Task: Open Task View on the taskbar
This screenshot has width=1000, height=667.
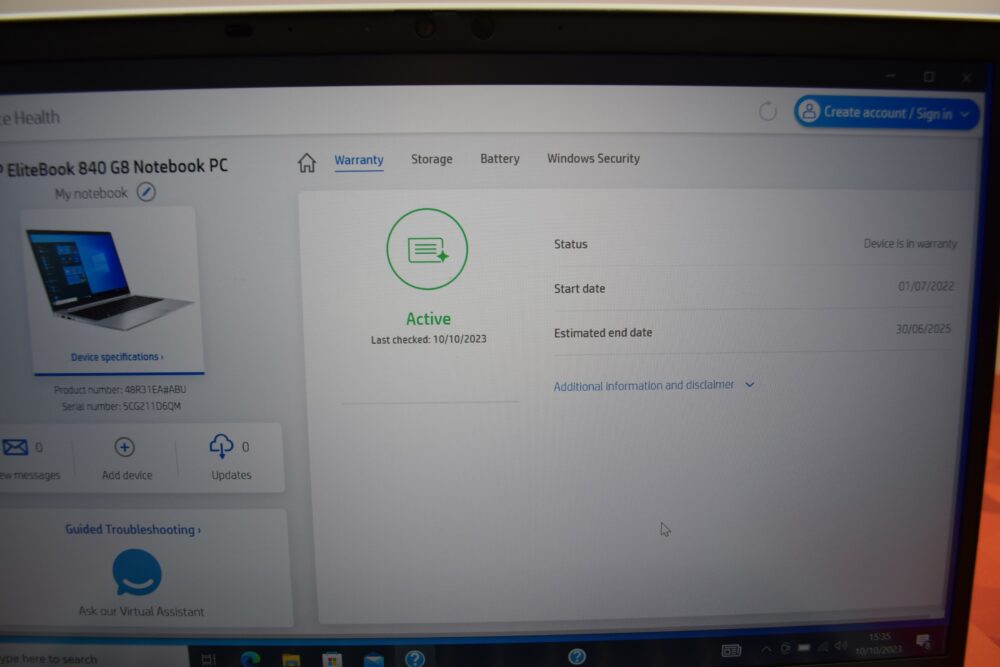Action: pyautogui.click(x=209, y=659)
